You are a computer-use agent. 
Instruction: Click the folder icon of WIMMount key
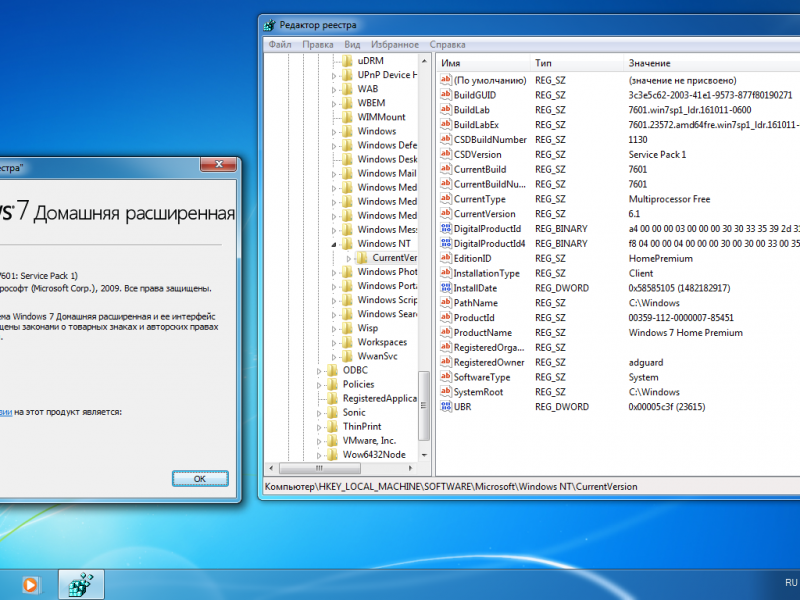(x=347, y=117)
